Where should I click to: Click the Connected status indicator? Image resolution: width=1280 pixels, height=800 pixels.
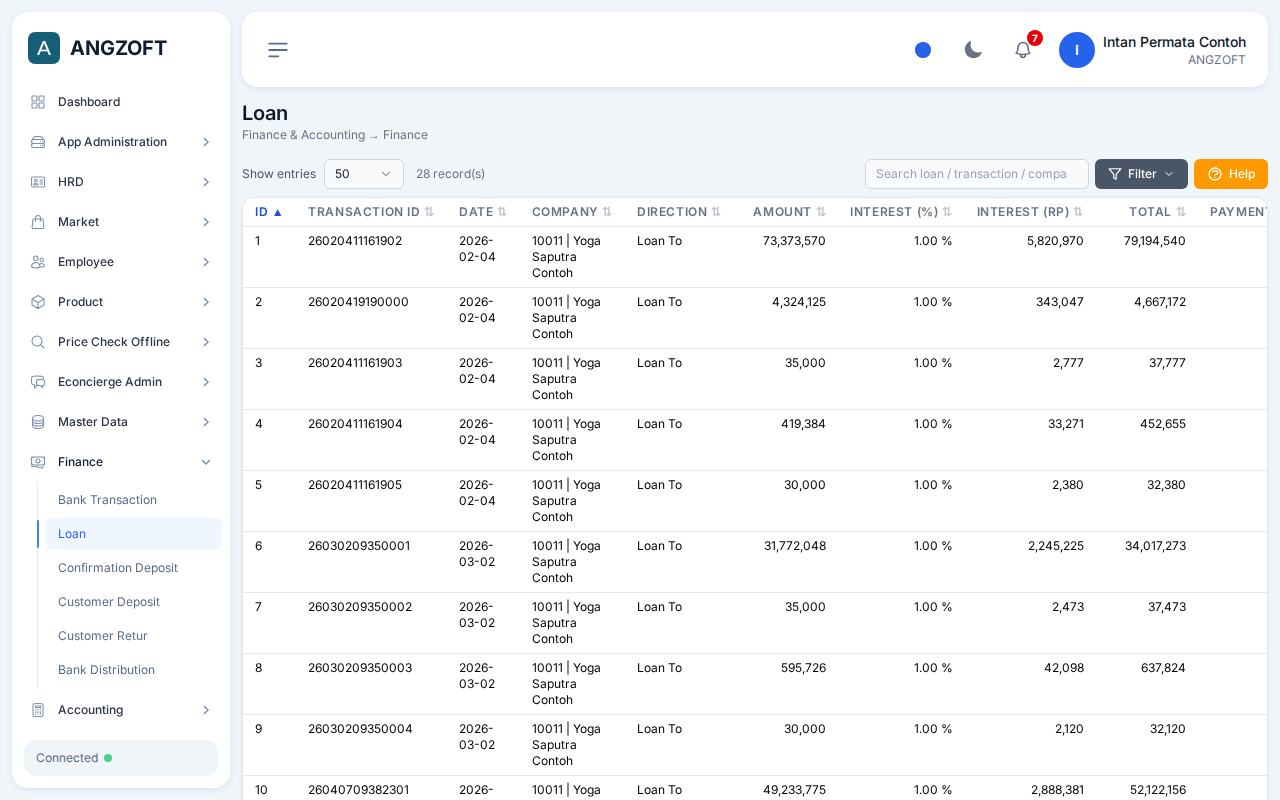[121, 758]
